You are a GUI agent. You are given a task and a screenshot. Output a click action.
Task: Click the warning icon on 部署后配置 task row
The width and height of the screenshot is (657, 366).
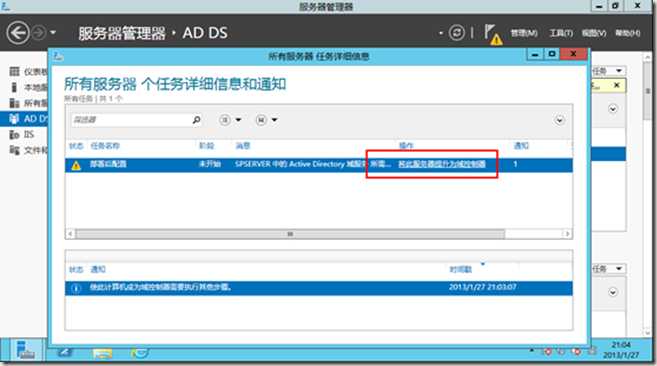pyautogui.click(x=76, y=165)
